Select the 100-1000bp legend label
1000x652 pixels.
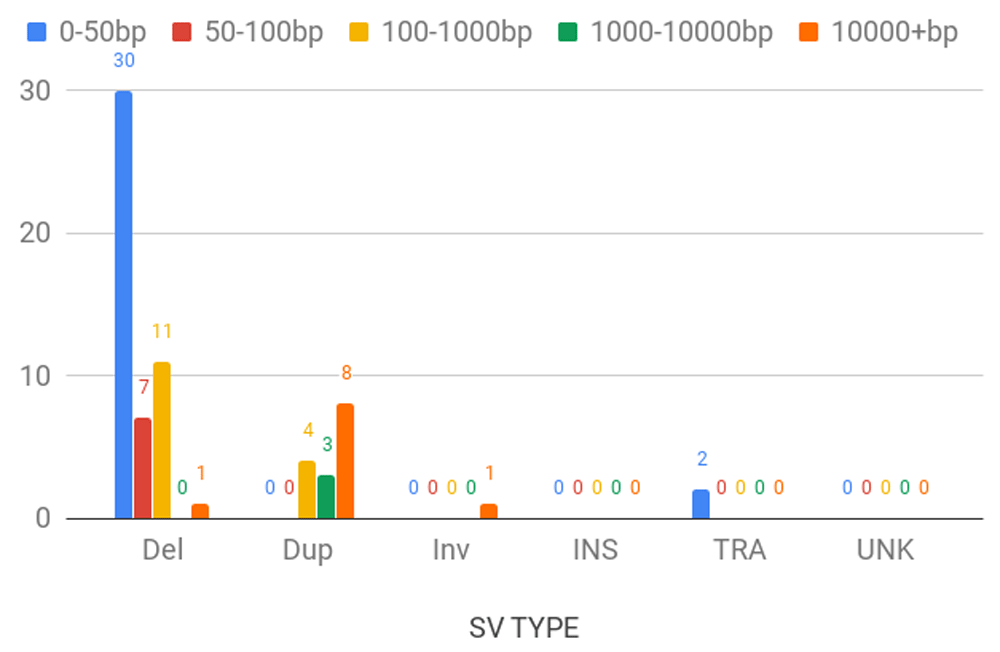click(457, 33)
